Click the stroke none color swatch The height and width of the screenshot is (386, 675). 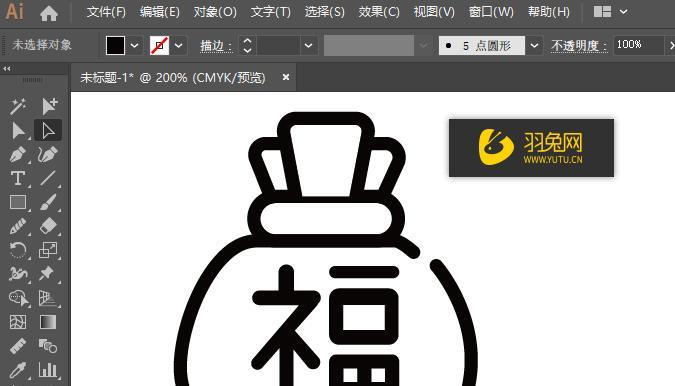[x=159, y=45]
